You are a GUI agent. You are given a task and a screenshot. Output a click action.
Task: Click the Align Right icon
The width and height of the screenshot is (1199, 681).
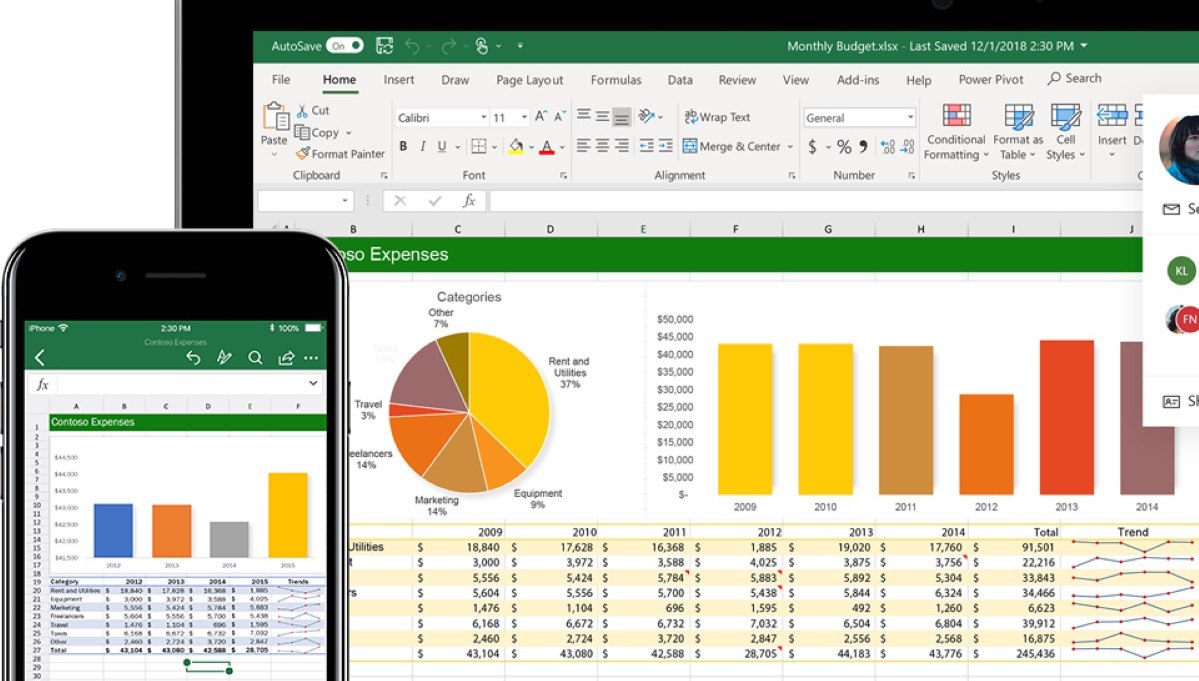coord(622,146)
